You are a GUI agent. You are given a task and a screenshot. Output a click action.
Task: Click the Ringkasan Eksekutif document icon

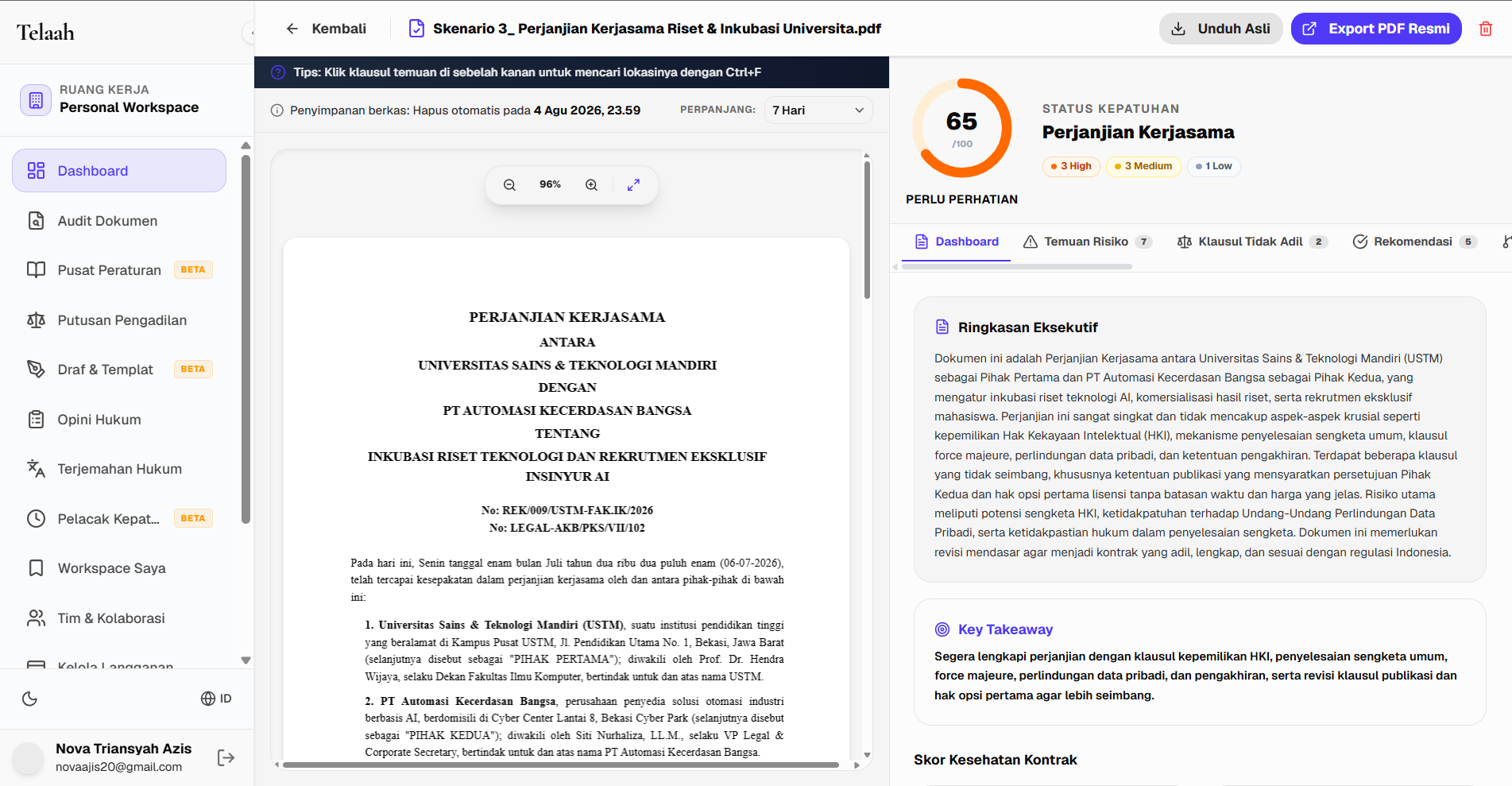tap(942, 327)
